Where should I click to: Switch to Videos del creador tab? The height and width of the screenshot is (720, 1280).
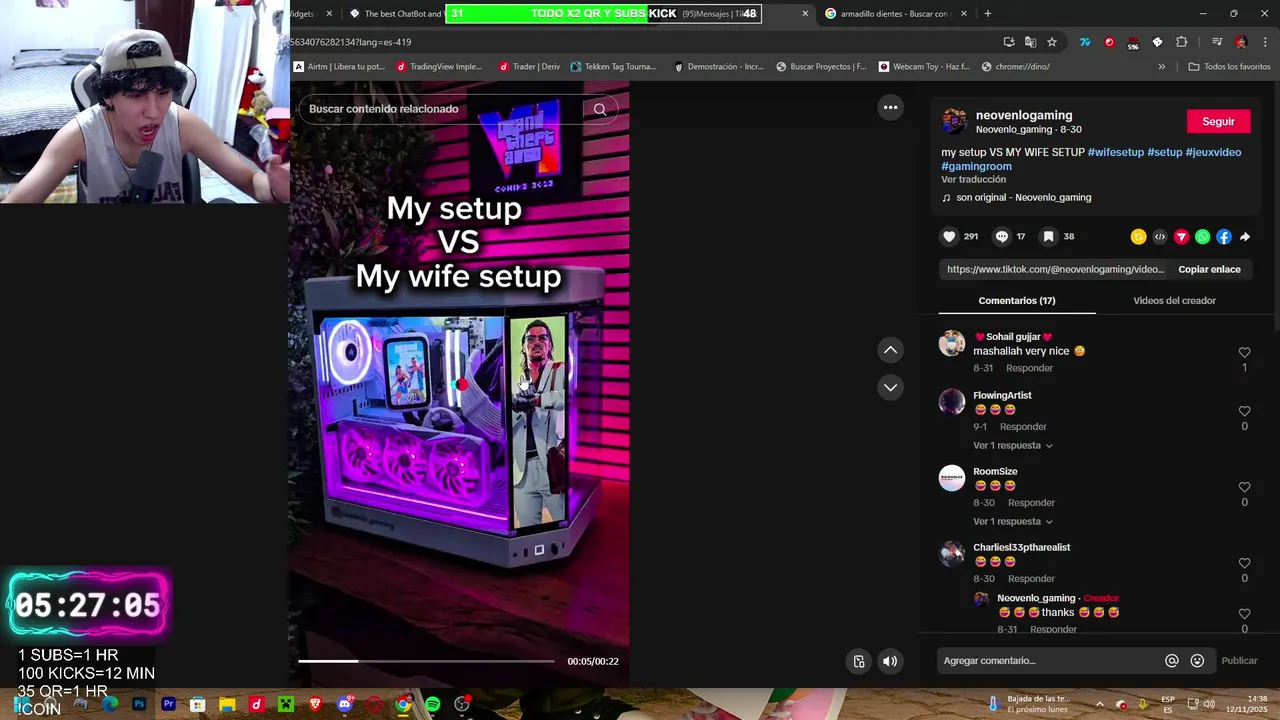point(1174,301)
